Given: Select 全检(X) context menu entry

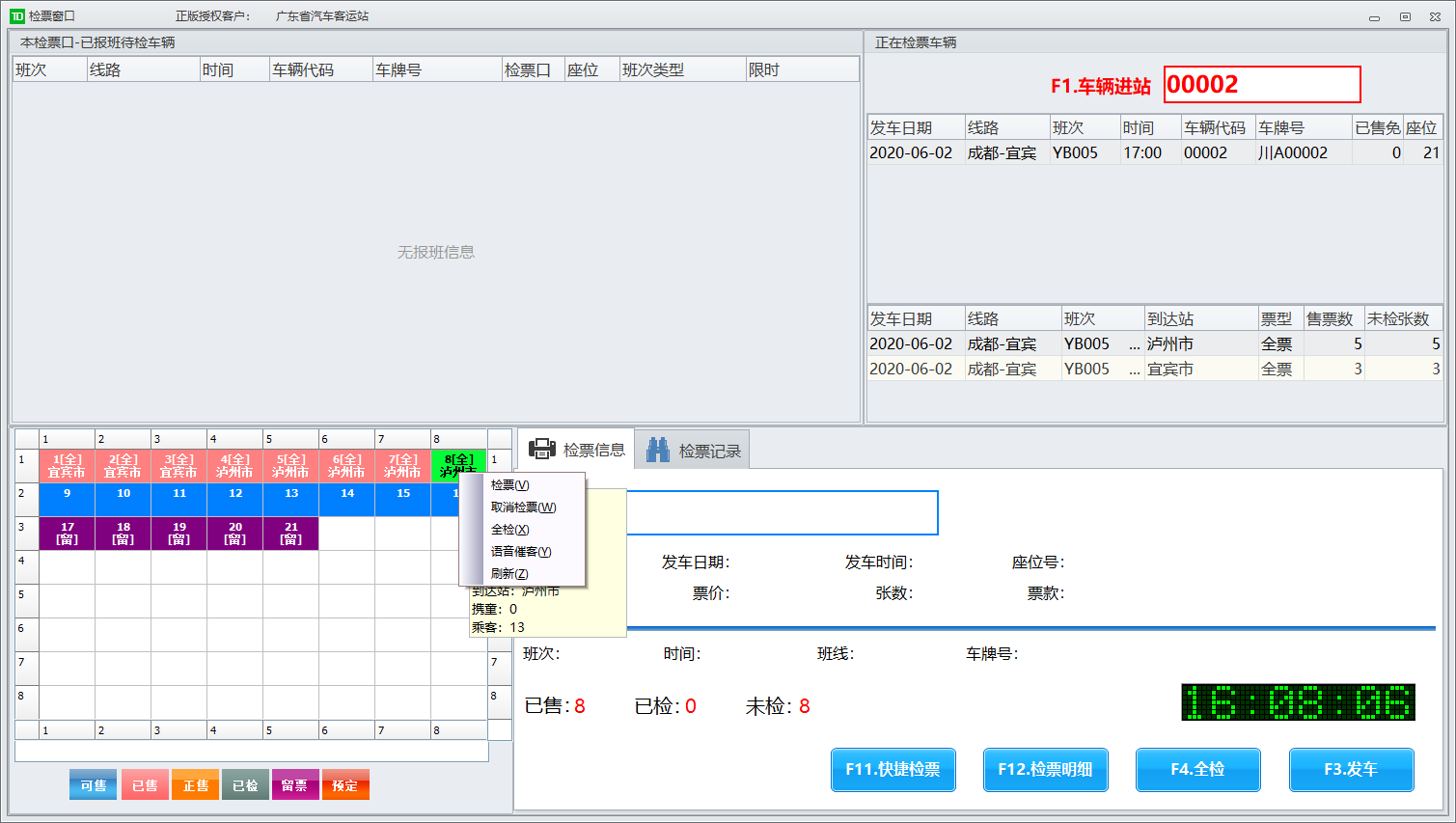Looking at the screenshot, I should click(x=510, y=530).
